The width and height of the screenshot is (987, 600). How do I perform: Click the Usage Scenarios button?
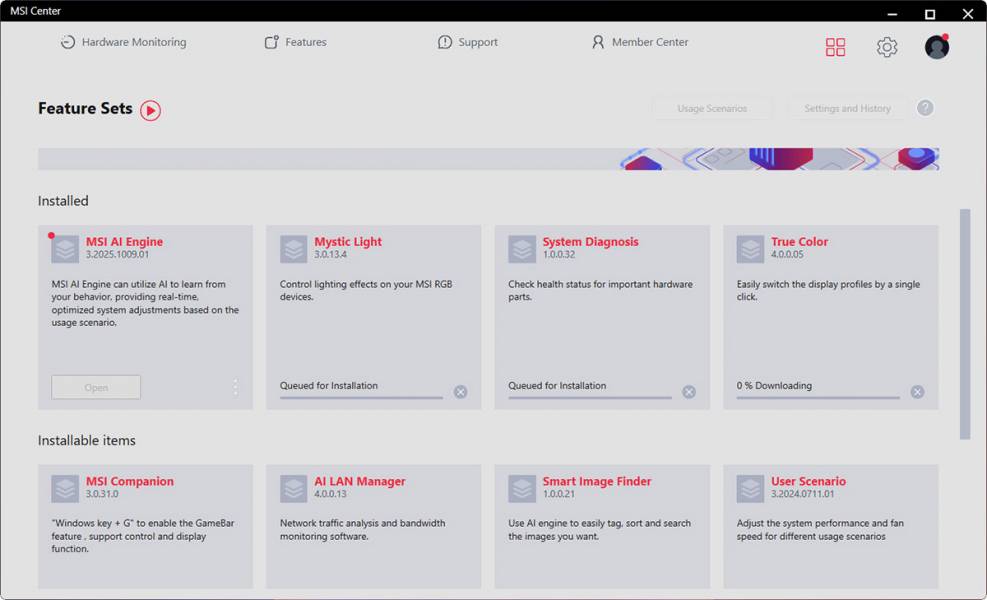[x=712, y=108]
